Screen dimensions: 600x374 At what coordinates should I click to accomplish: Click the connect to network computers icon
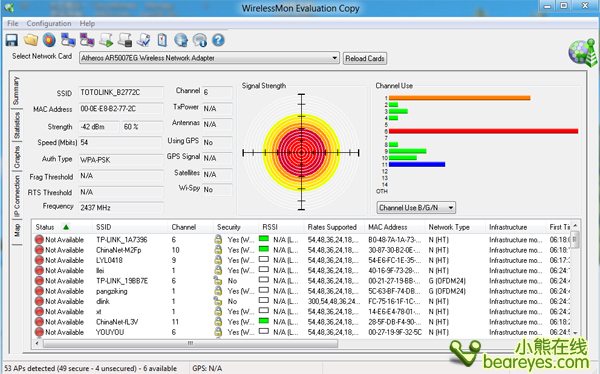click(68, 40)
